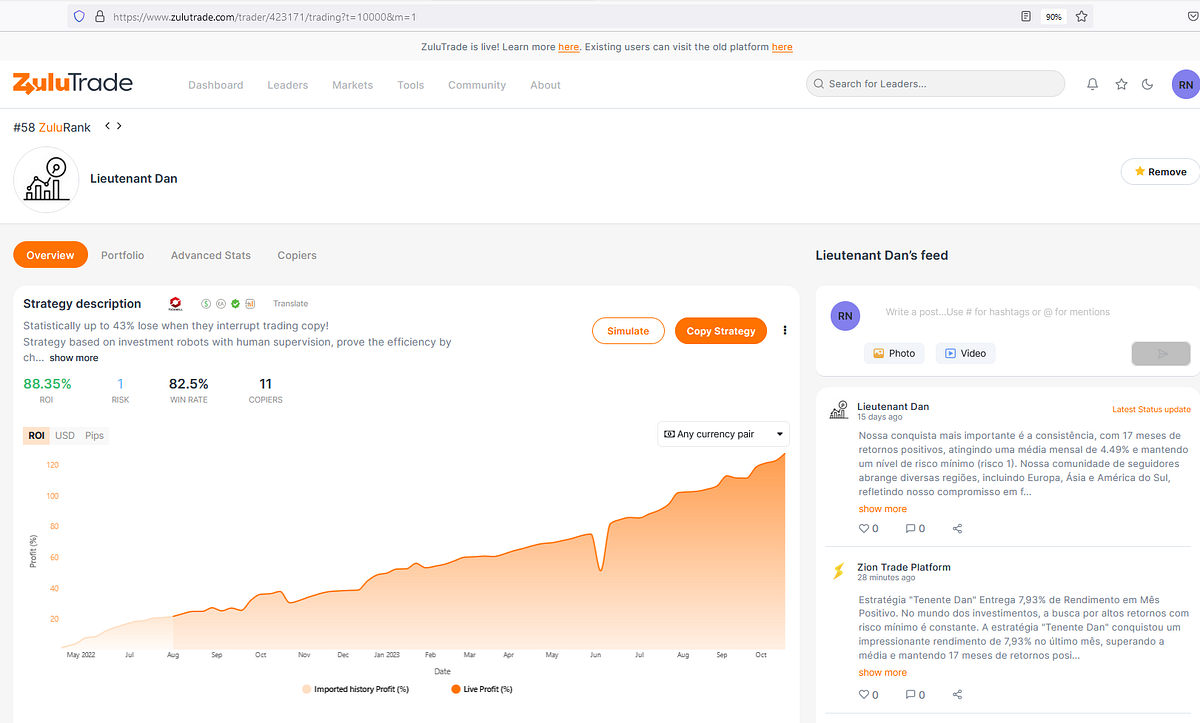
Task: Open three-dot strategy options menu
Action: pos(785,331)
